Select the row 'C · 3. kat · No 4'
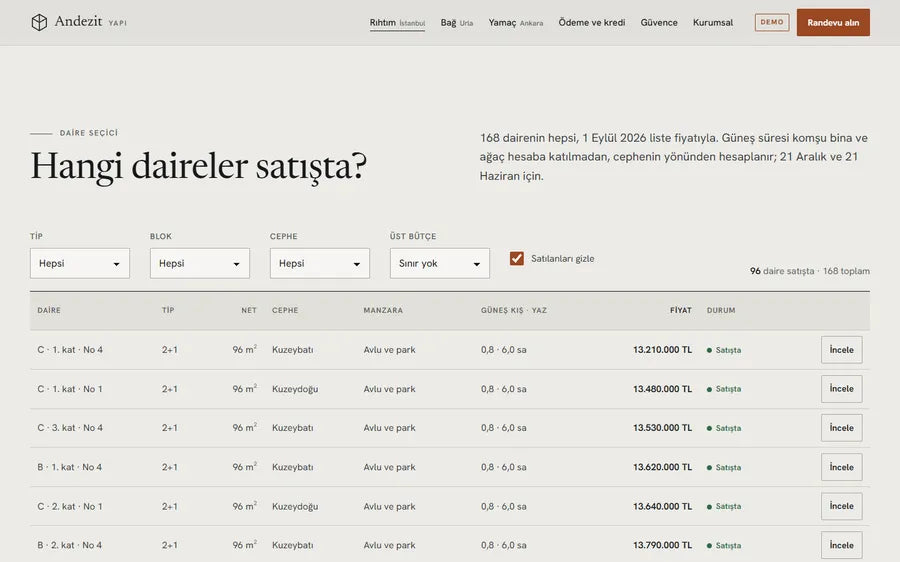Screen dimensions: 900x562 point(450,428)
